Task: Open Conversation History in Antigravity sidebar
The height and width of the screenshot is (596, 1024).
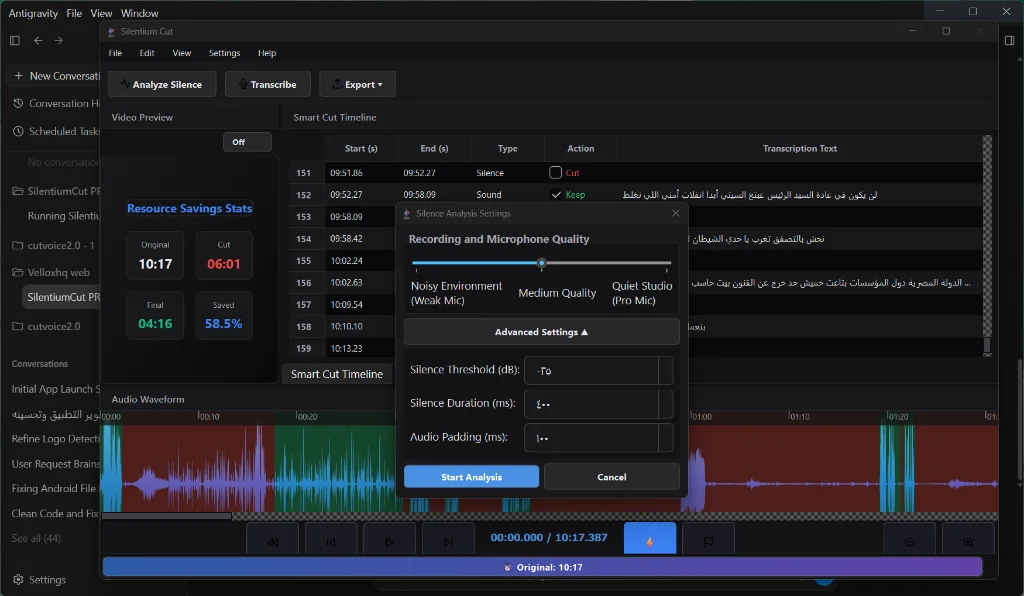Action: click(x=57, y=103)
